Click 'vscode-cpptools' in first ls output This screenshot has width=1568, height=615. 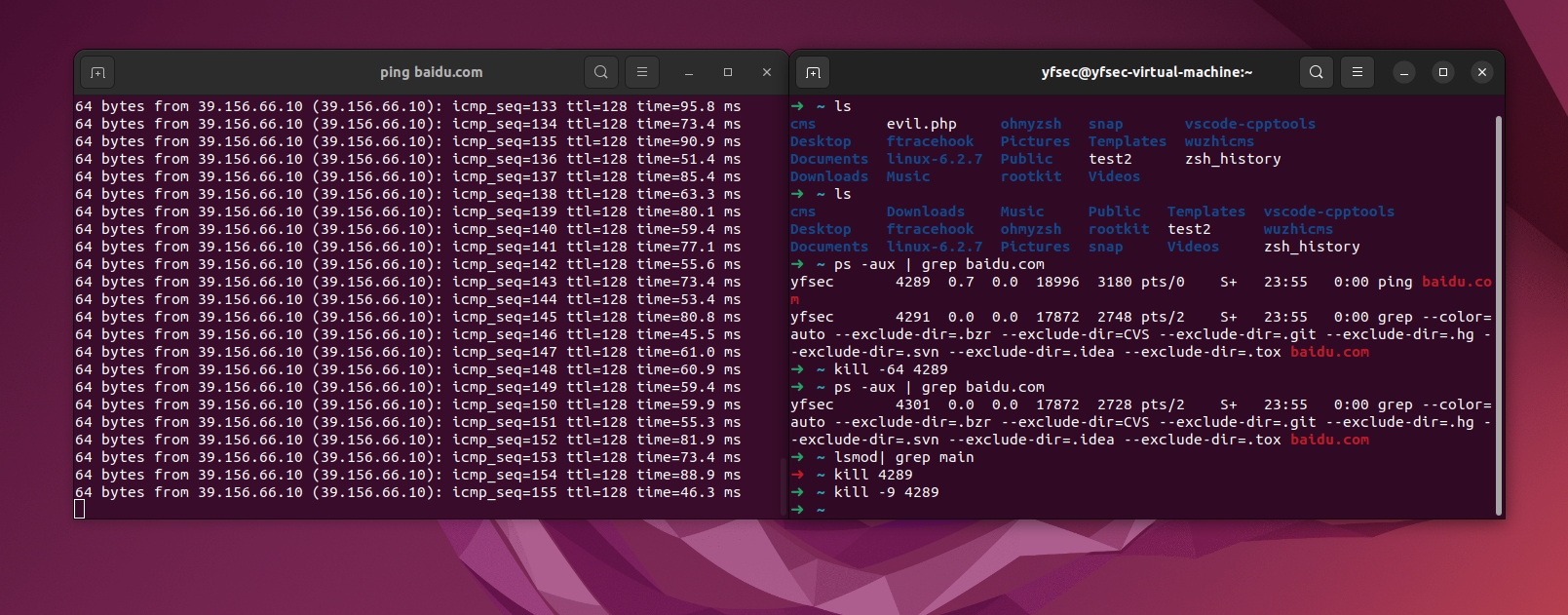click(1250, 124)
